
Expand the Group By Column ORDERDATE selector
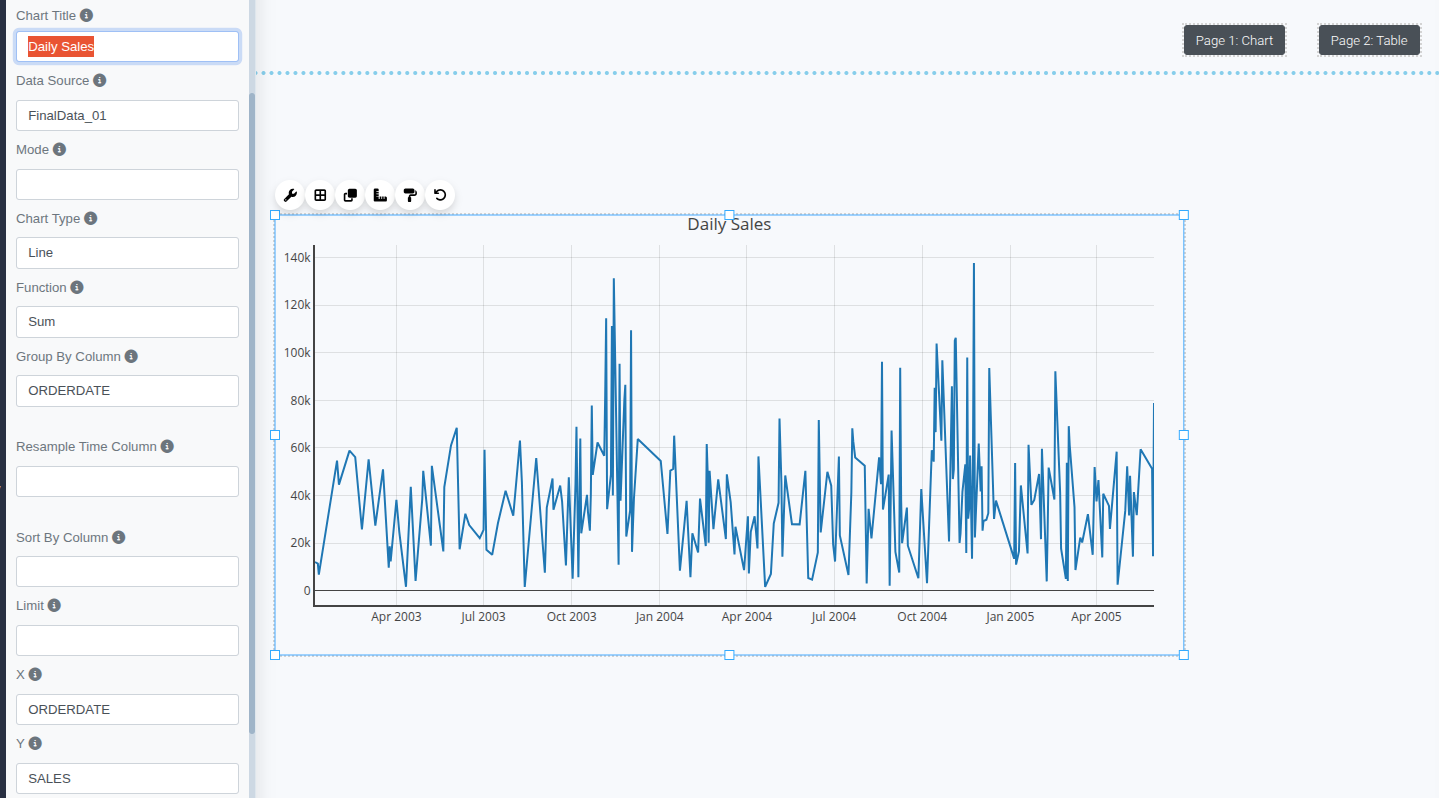tap(127, 391)
